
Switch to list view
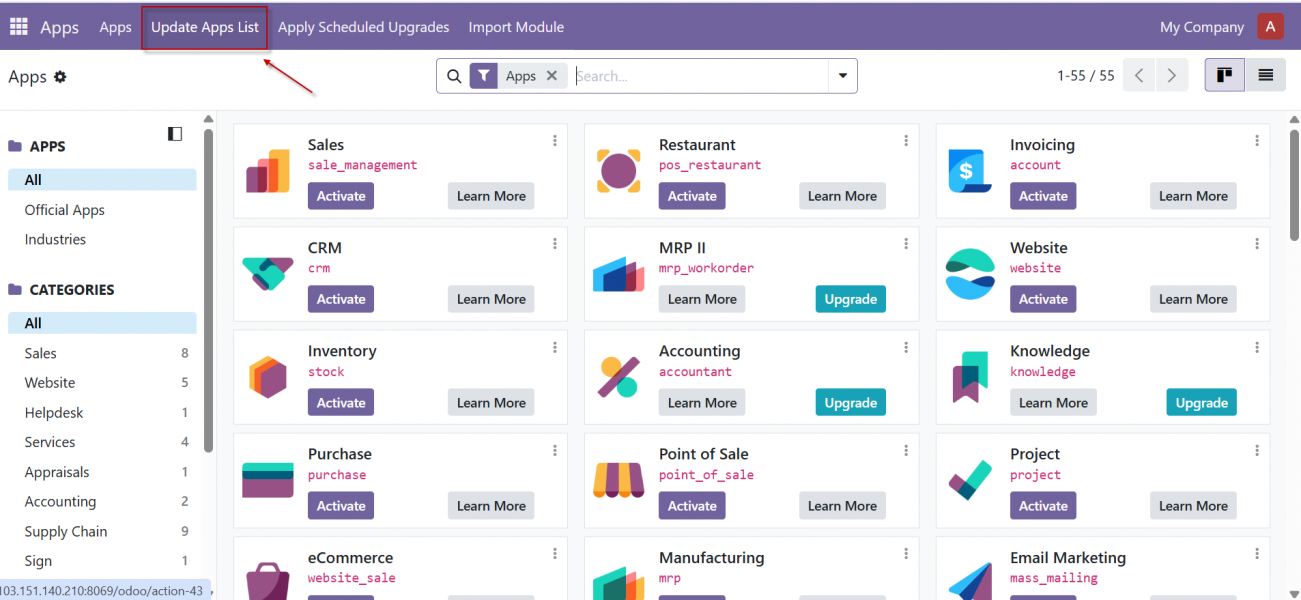tap(1265, 76)
